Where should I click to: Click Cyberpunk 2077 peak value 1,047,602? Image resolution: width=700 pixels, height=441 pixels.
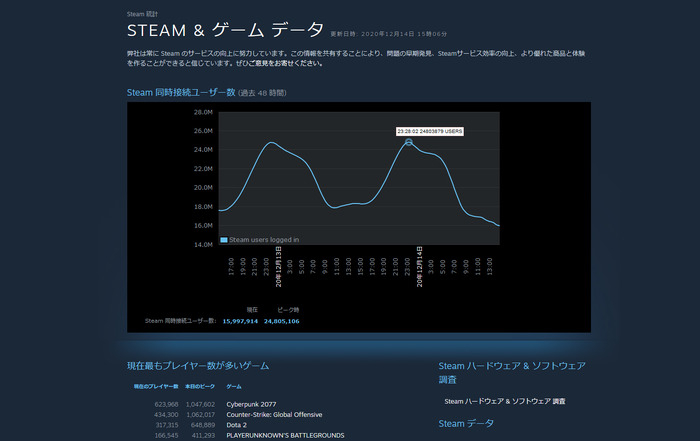200,404
